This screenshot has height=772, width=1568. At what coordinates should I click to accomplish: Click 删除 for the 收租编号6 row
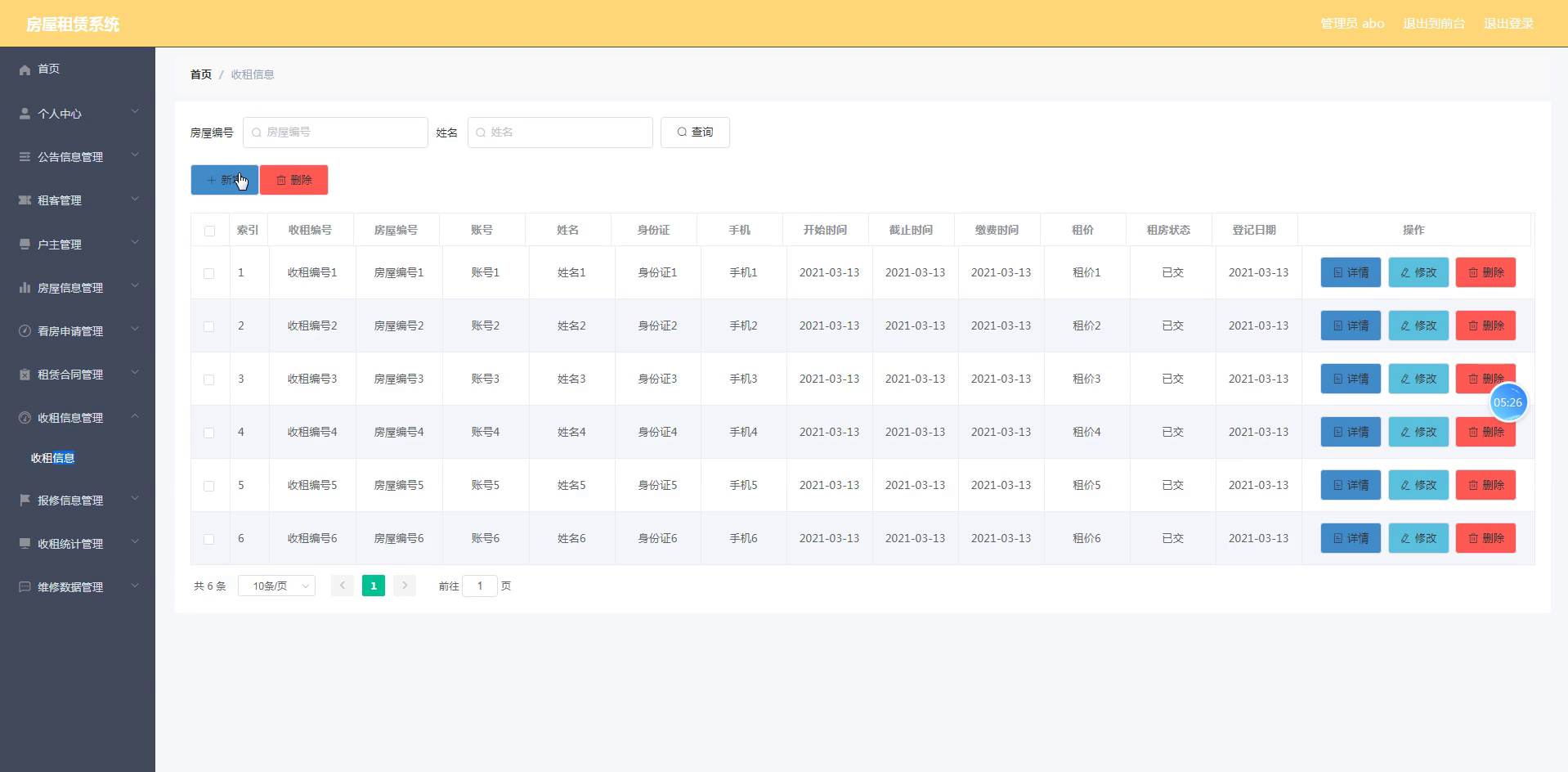tap(1485, 538)
